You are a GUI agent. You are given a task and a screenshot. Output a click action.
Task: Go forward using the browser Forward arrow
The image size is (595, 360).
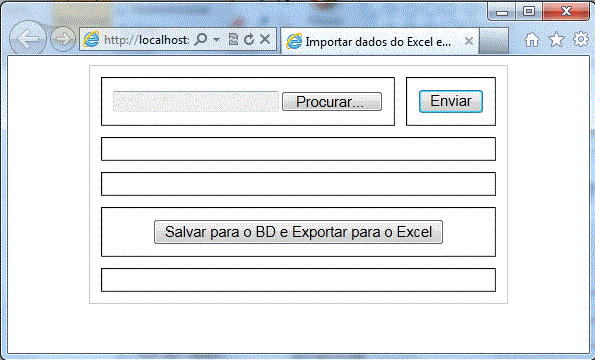coord(63,39)
